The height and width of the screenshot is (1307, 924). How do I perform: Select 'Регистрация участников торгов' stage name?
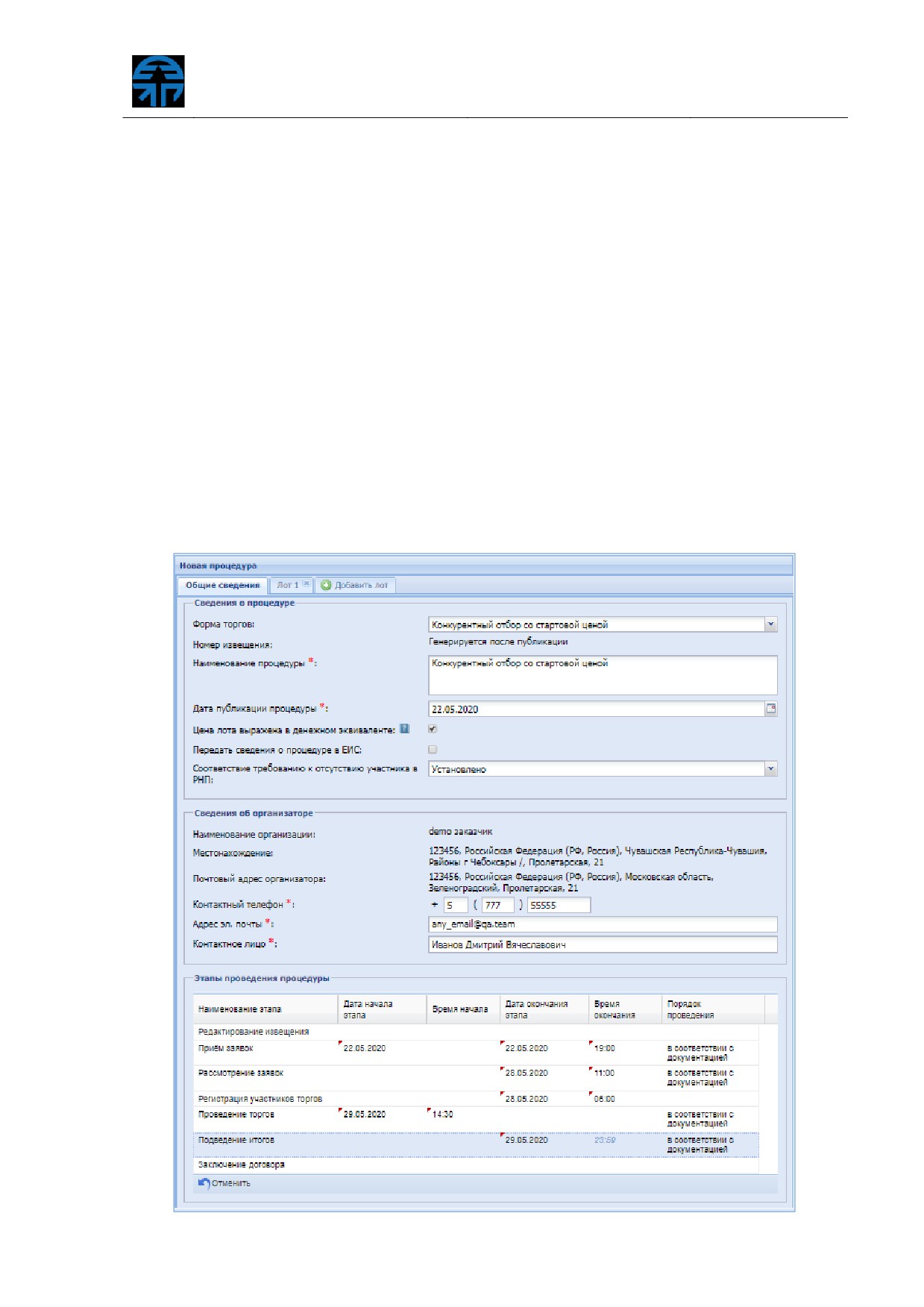(260, 1099)
